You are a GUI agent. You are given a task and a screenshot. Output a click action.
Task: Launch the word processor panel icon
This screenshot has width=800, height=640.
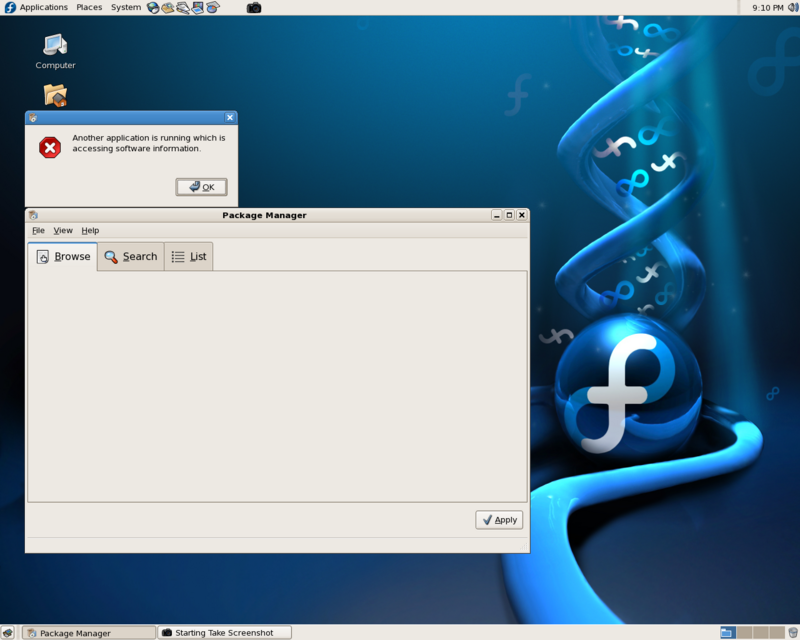(183, 8)
